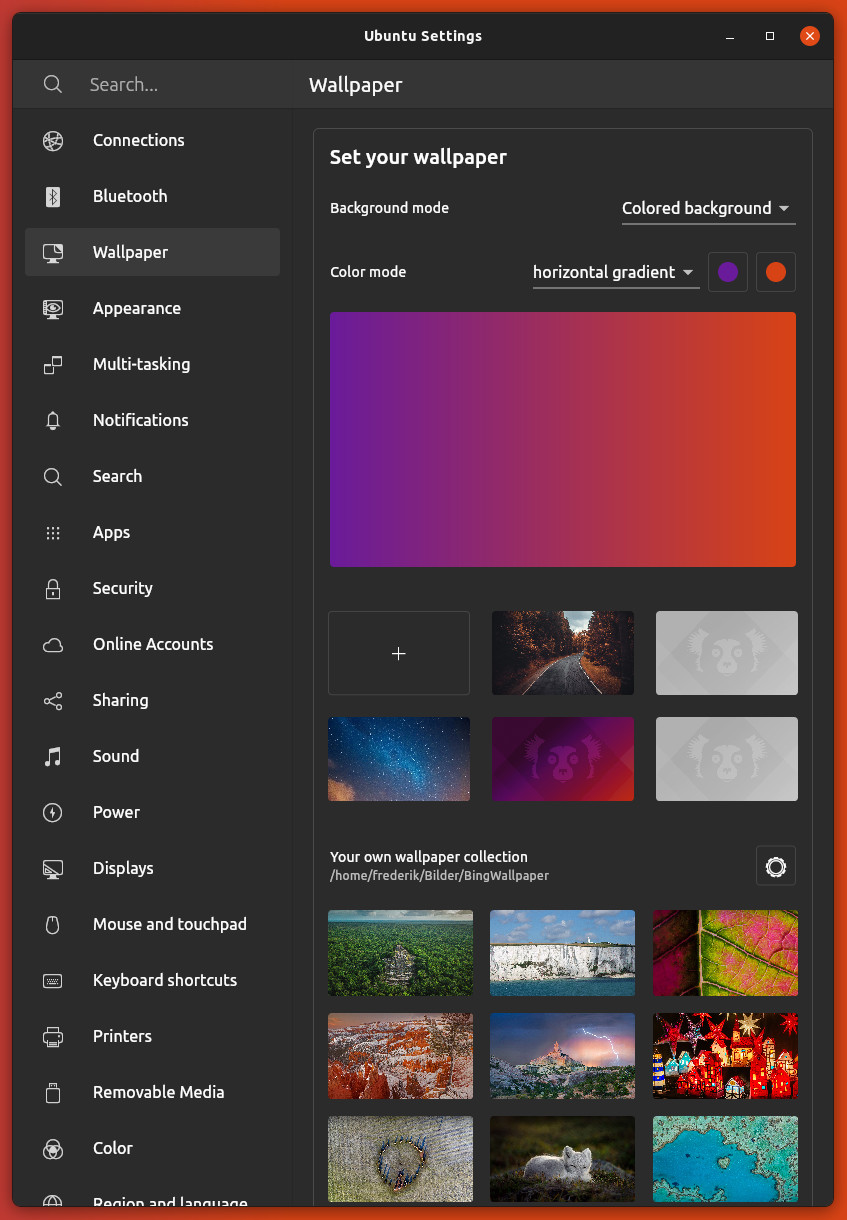847x1220 pixels.
Task: Choose the autumn forest road wallpaper thumbnail
Action: tap(562, 653)
